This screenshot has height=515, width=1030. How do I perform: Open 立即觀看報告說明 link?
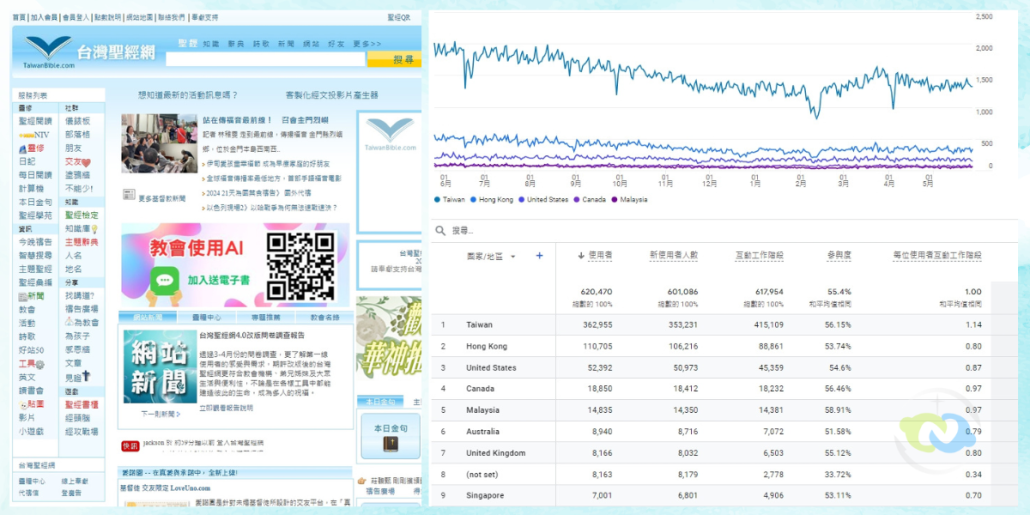pyautogui.click(x=226, y=408)
